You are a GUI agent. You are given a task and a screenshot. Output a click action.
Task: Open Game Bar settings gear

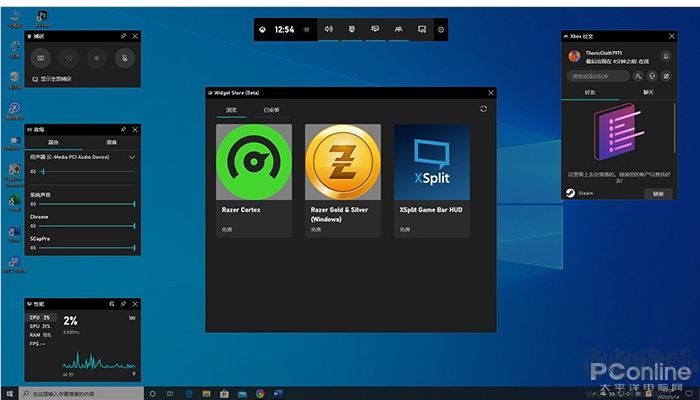point(441,29)
